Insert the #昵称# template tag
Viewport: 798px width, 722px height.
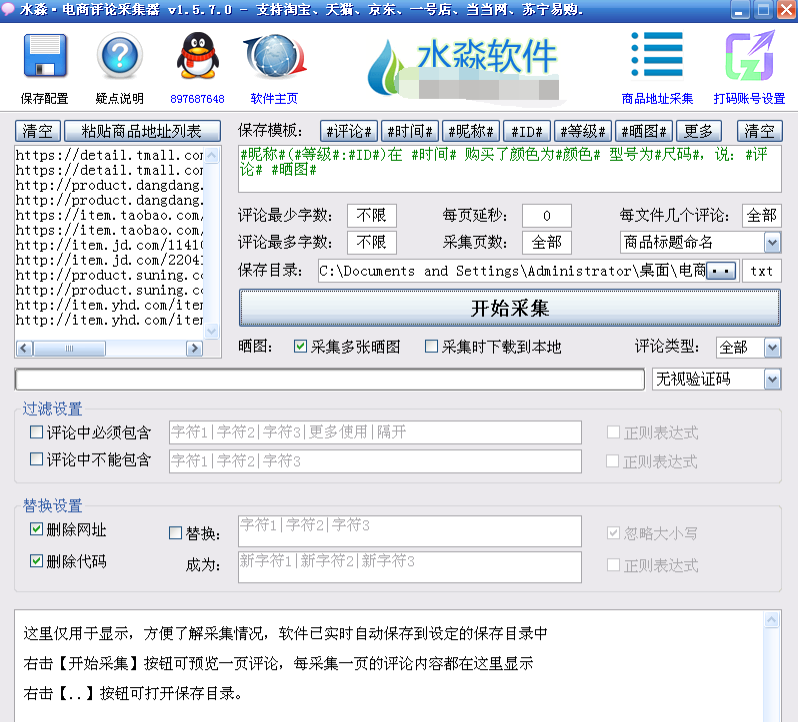tap(471, 131)
